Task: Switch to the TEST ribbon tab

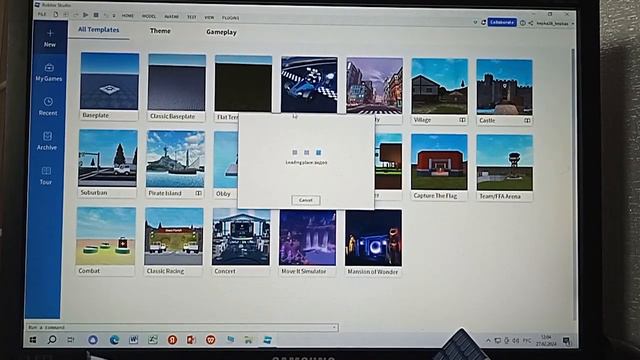Action: (x=191, y=17)
